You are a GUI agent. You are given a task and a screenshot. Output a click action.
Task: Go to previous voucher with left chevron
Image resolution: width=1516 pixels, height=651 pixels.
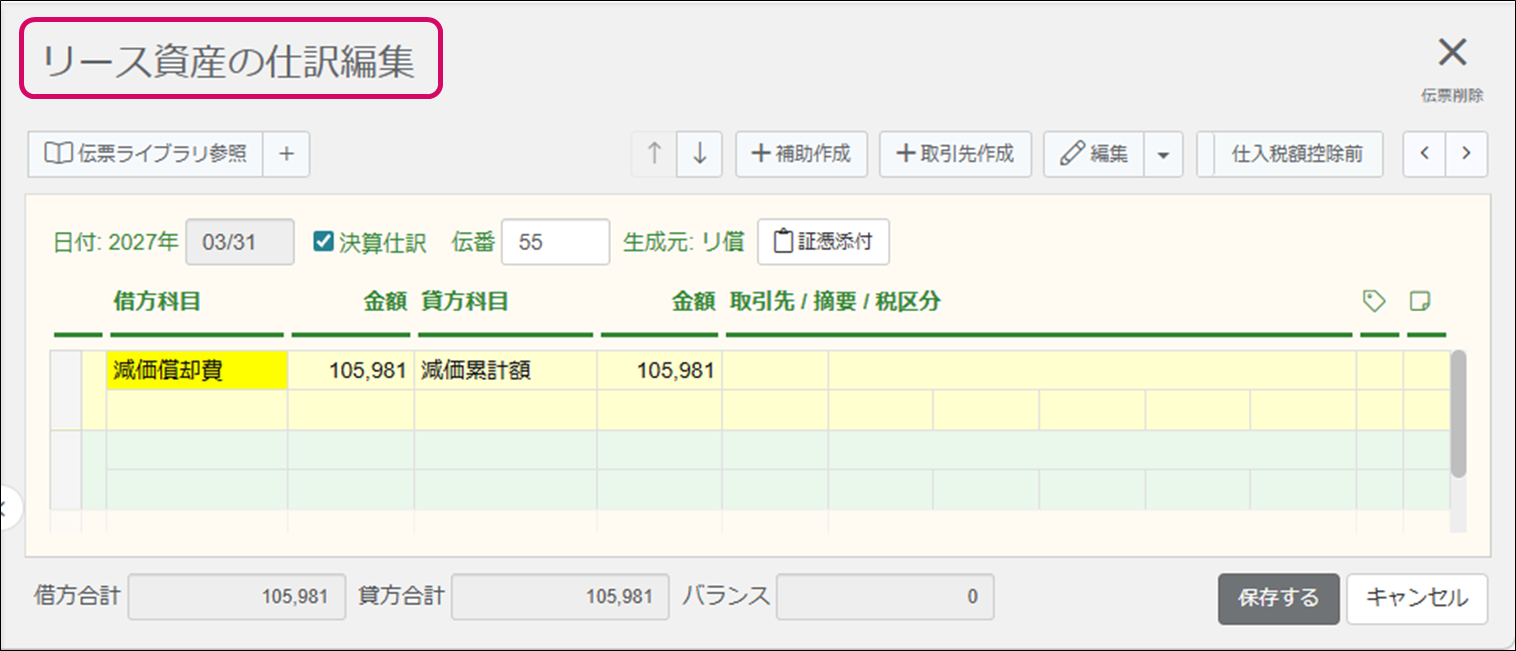1425,154
